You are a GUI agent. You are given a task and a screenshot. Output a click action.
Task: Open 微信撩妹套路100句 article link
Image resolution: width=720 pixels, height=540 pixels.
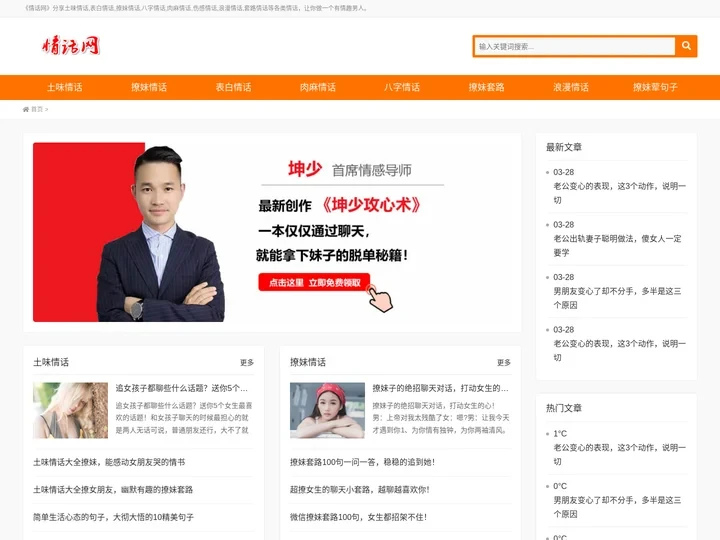[358, 518]
